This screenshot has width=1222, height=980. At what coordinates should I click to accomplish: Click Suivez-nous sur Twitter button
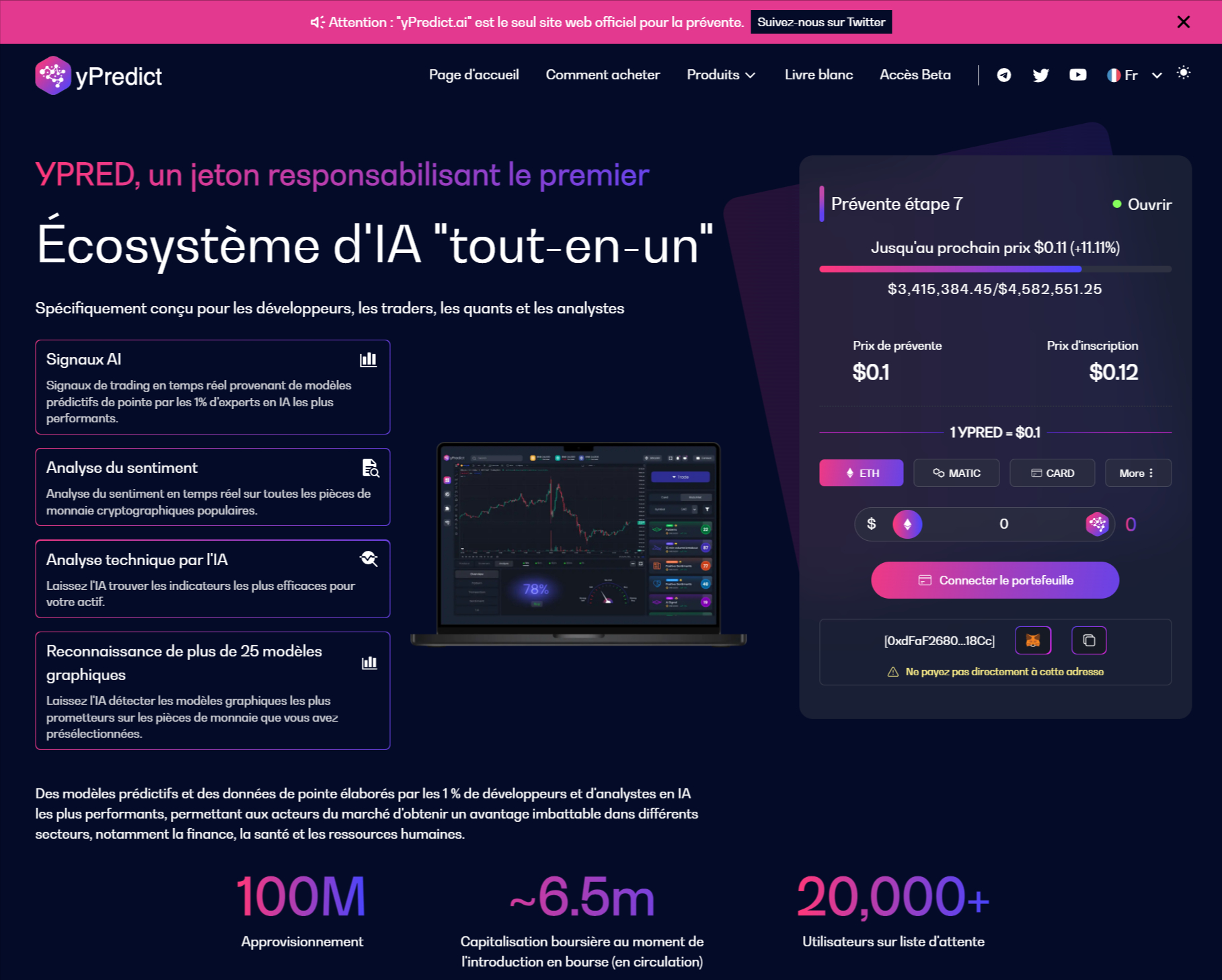pyautogui.click(x=820, y=22)
